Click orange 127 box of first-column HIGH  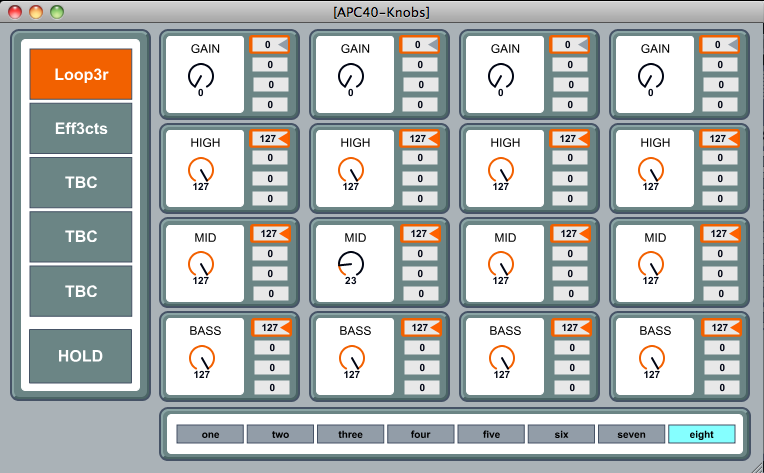coord(270,139)
